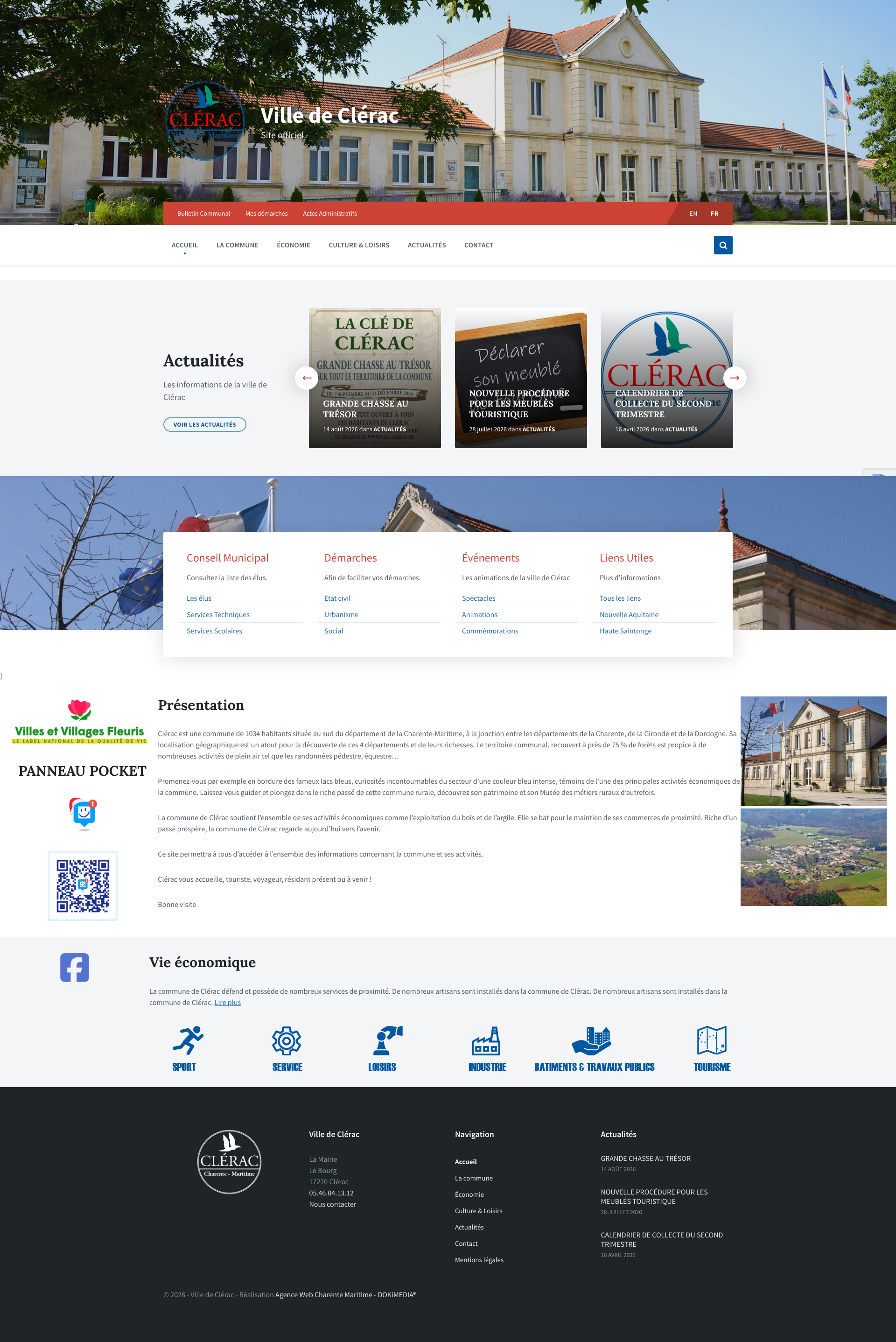Go to next news slide arrow
The image size is (896, 1342).
pos(735,378)
